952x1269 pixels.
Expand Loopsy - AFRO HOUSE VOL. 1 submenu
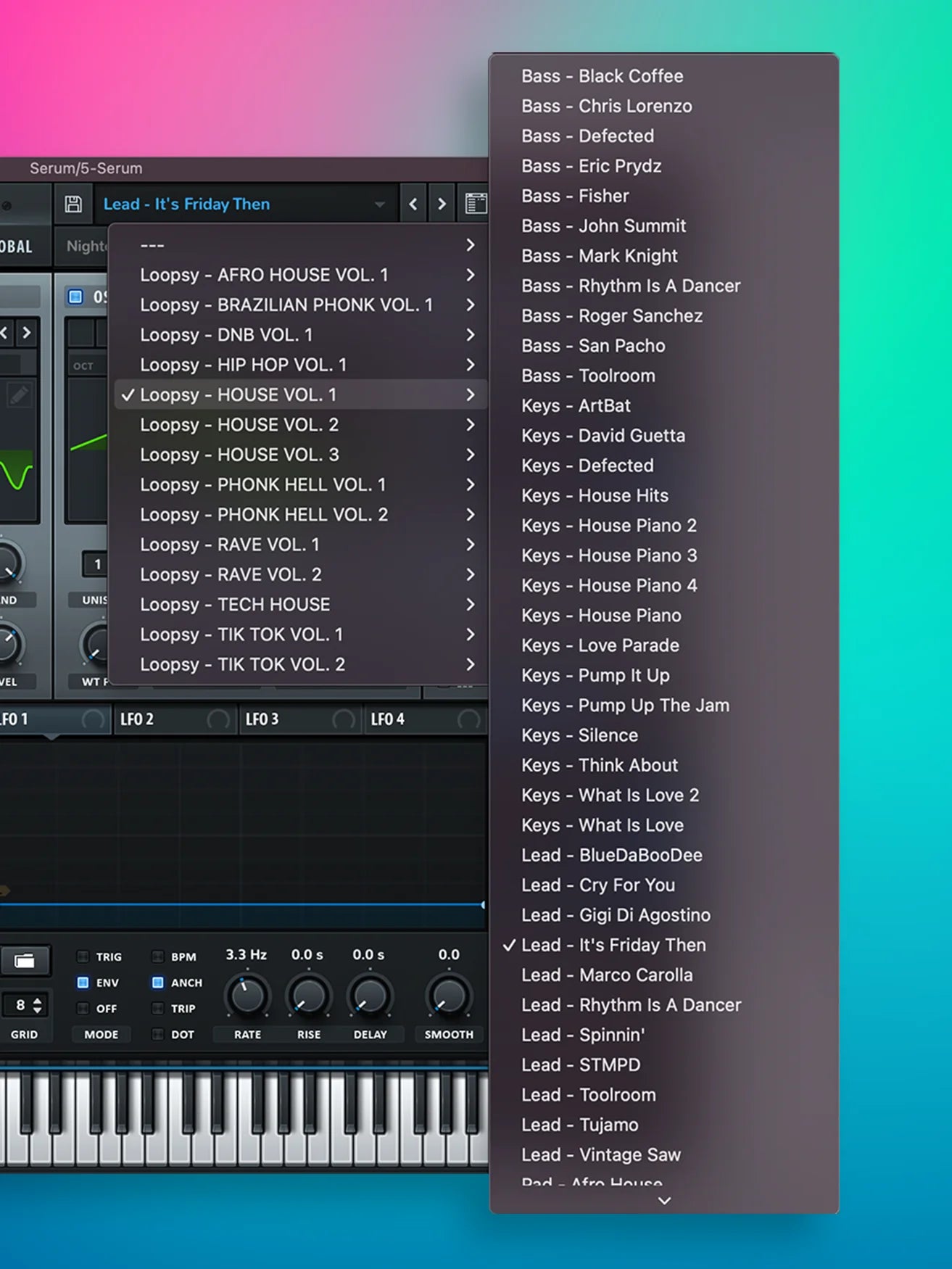[x=471, y=275]
